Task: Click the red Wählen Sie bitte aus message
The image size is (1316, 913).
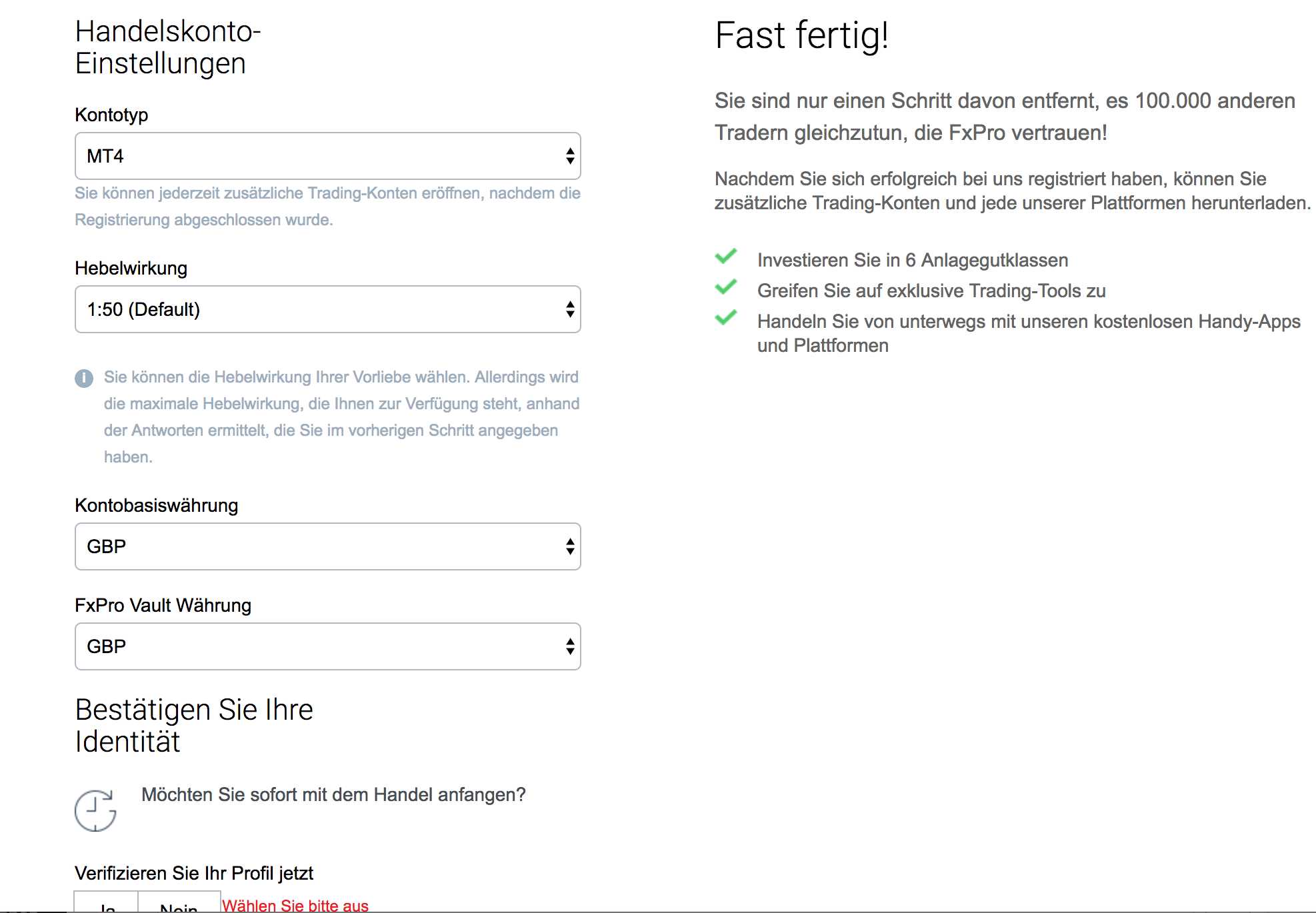Action: [295, 906]
